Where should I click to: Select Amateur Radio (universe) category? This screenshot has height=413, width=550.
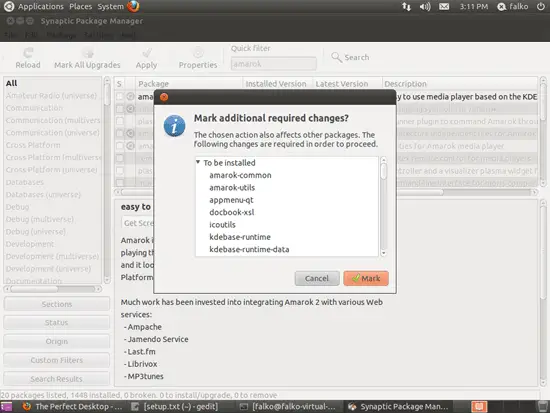[51, 95]
